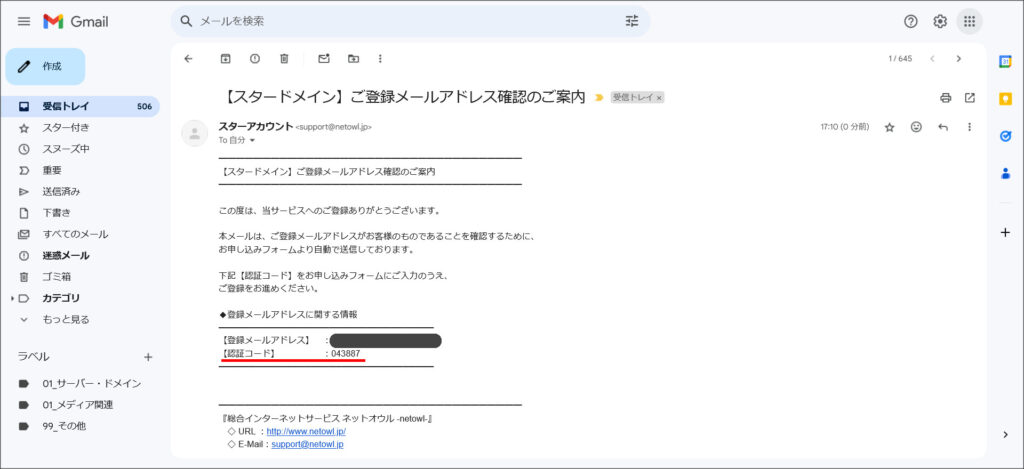The height and width of the screenshot is (469, 1024).
Task: Star this message
Action: [x=889, y=127]
